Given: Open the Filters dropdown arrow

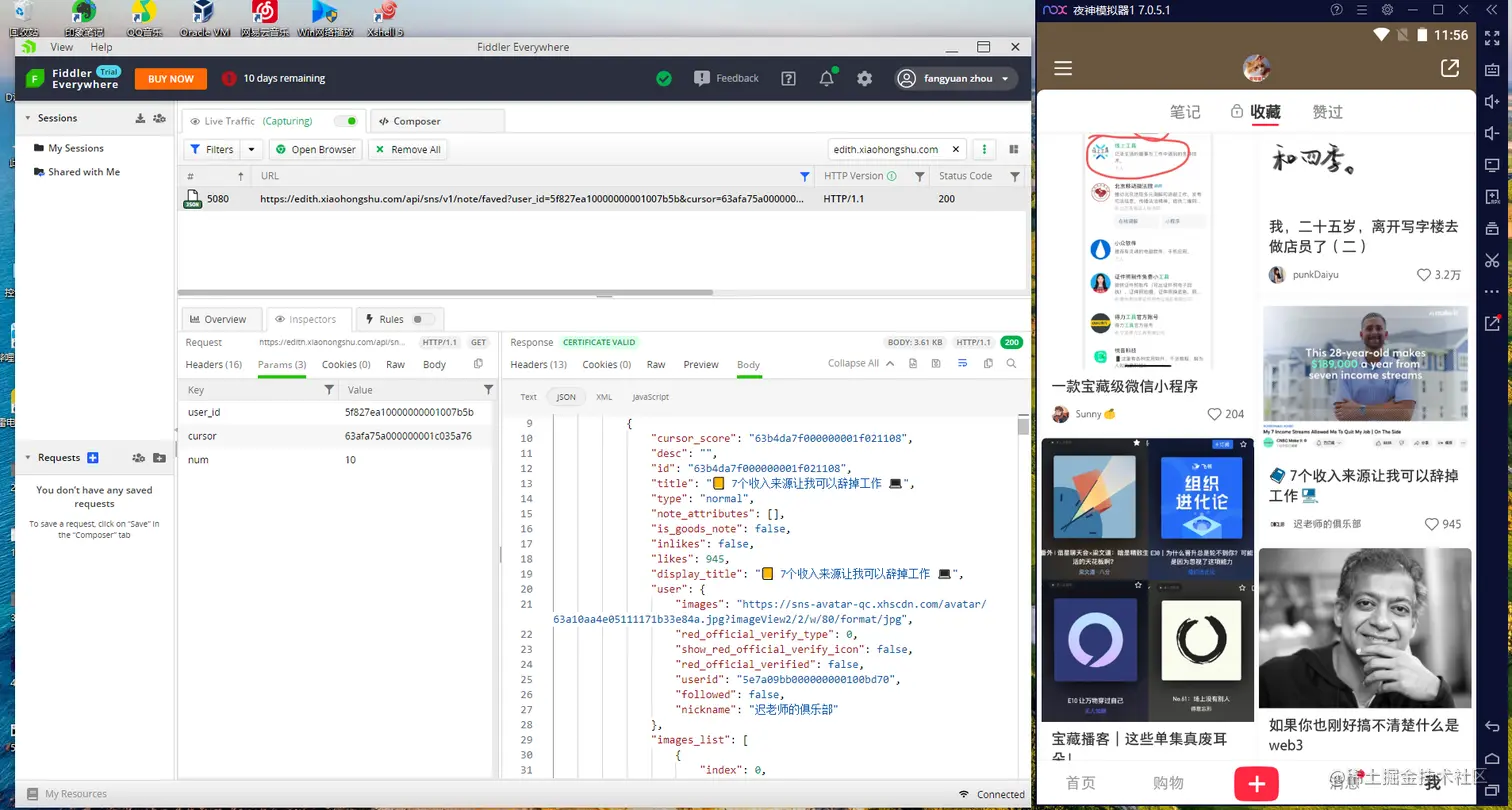Looking at the screenshot, I should (251, 149).
